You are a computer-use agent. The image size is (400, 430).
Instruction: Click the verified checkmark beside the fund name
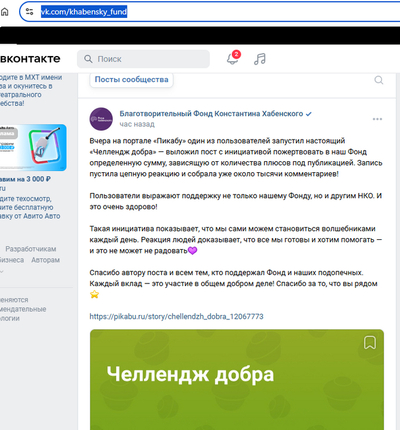click(x=309, y=114)
